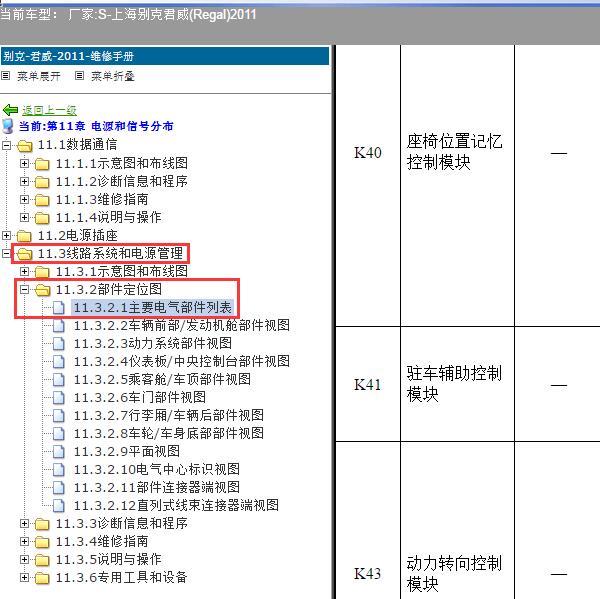Image resolution: width=600 pixels, height=599 pixels.
Task: Expand the 11.2电源插座 node
Action: (x=6, y=235)
